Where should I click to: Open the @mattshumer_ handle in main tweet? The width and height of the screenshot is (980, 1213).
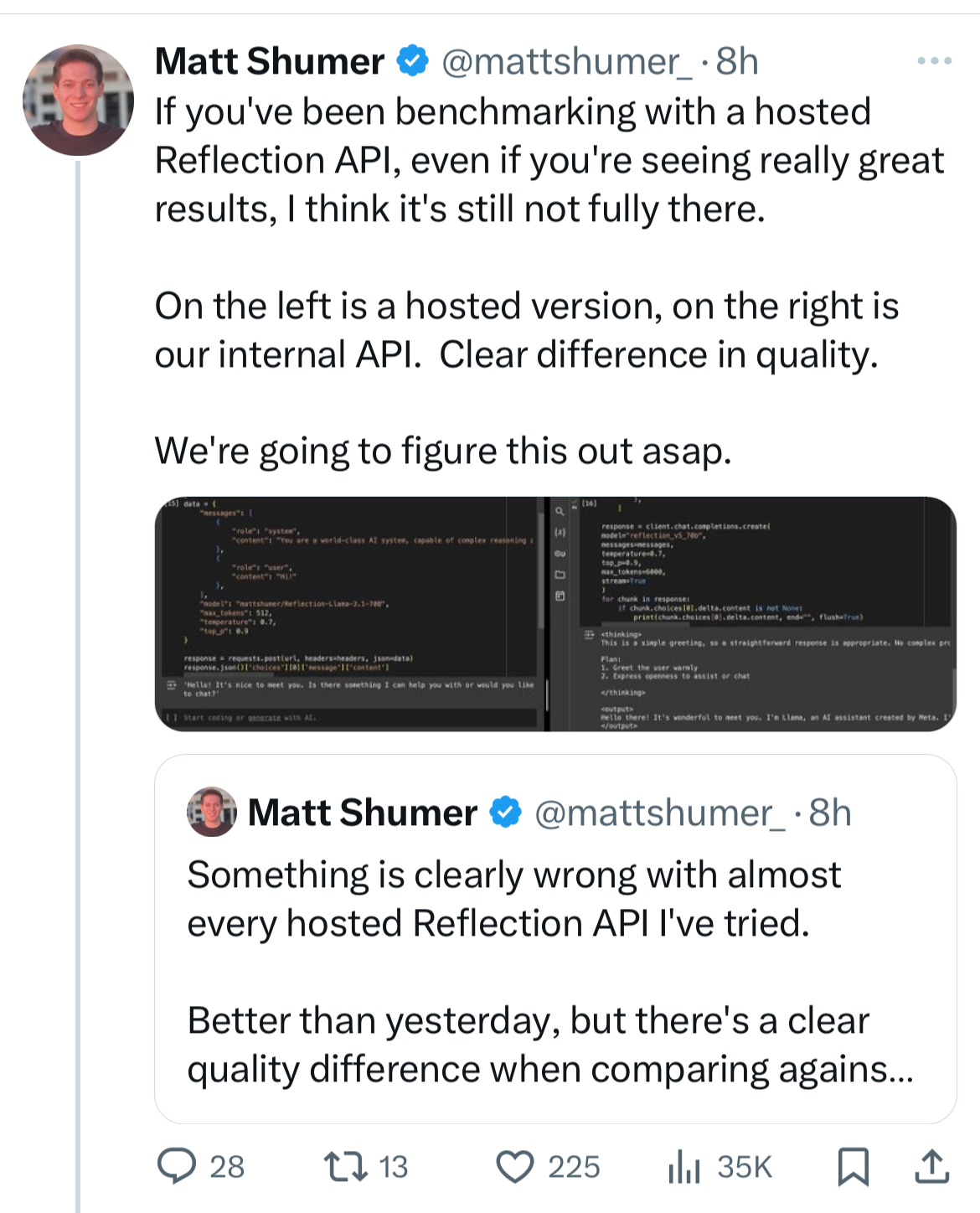click(x=566, y=62)
